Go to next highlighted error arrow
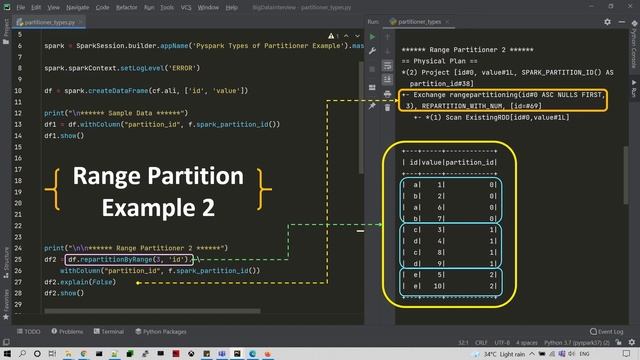Screen dimensions: 640x360 click(x=357, y=36)
